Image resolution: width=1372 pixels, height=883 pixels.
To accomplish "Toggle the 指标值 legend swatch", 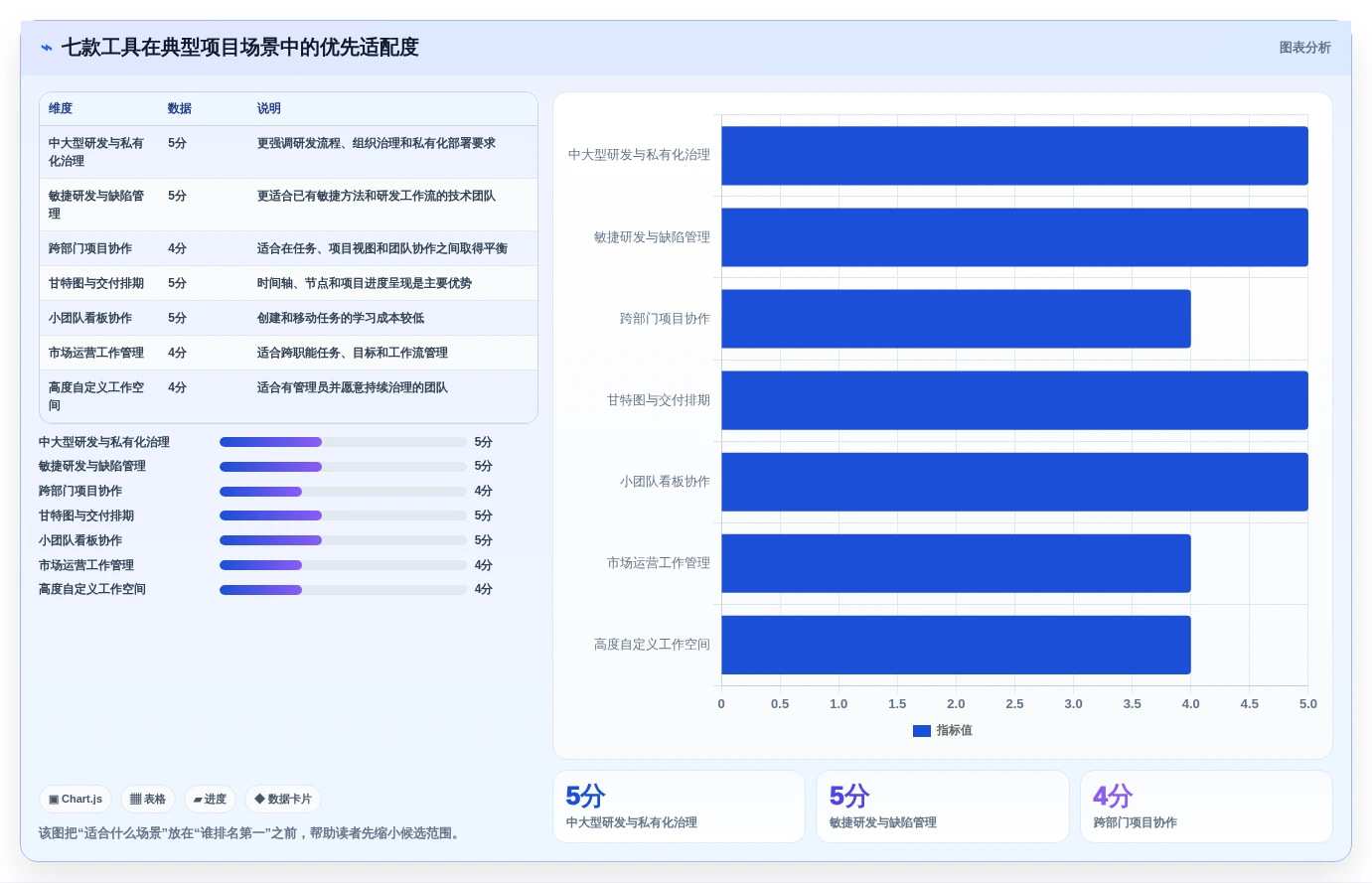I will 922,731.
